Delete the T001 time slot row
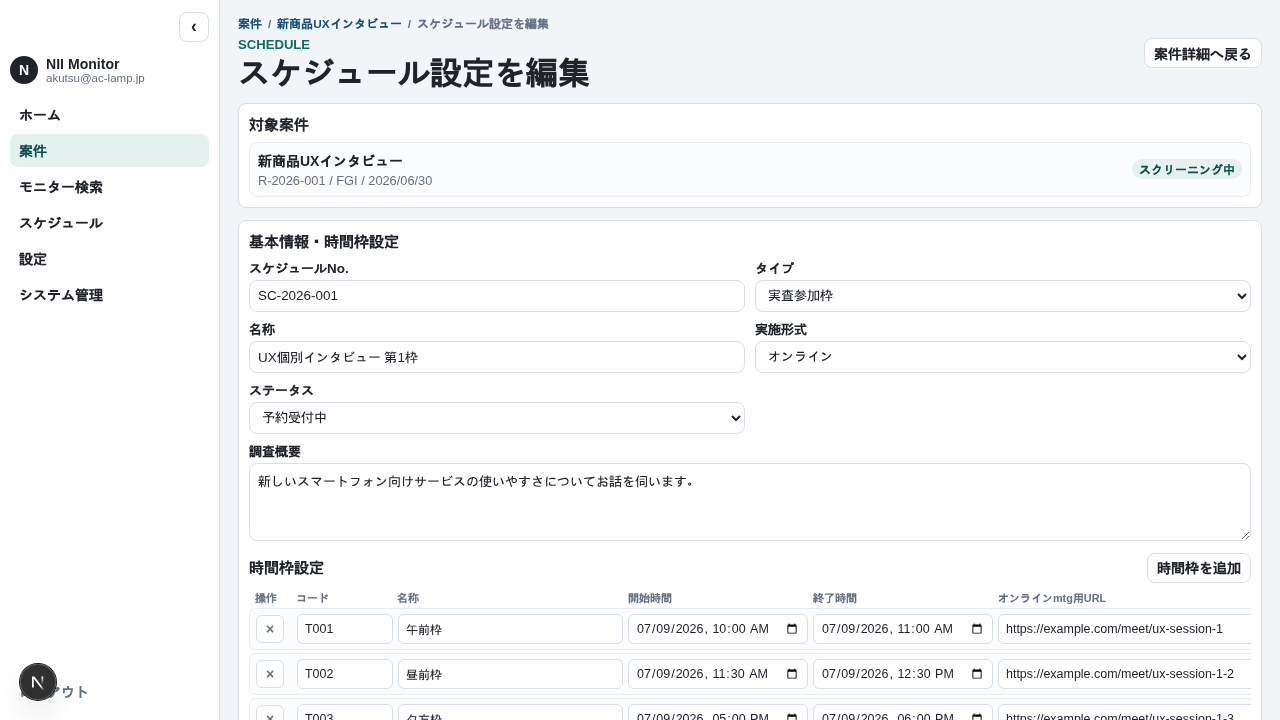1280x720 pixels. tap(270, 629)
